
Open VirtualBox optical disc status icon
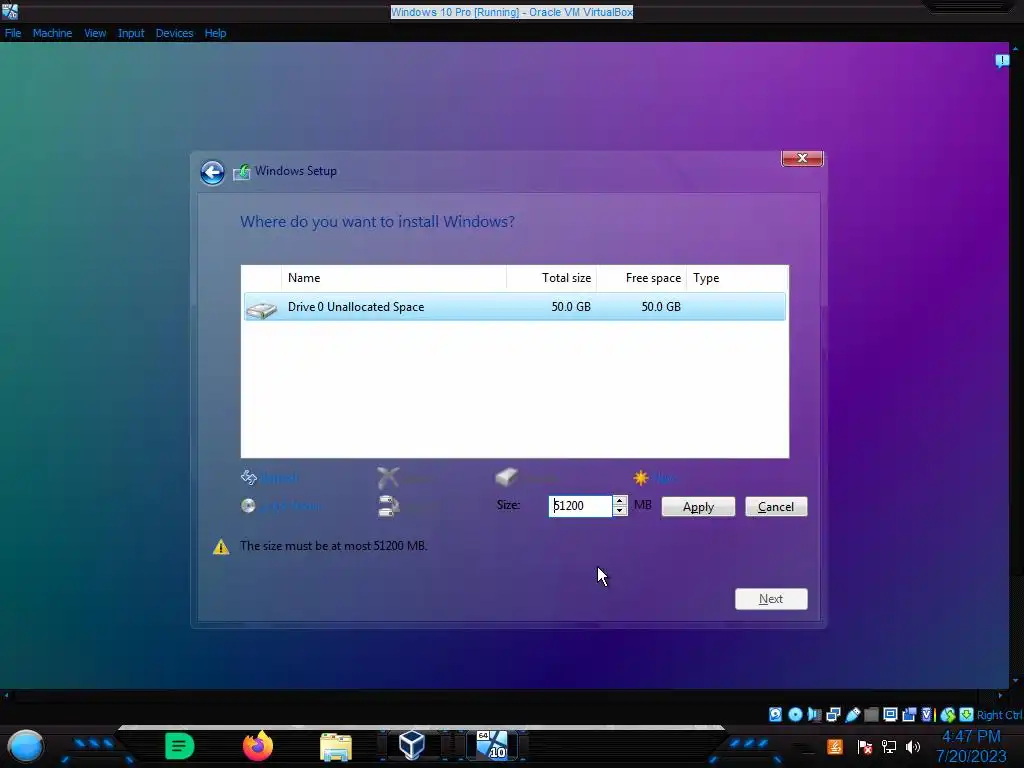[795, 714]
